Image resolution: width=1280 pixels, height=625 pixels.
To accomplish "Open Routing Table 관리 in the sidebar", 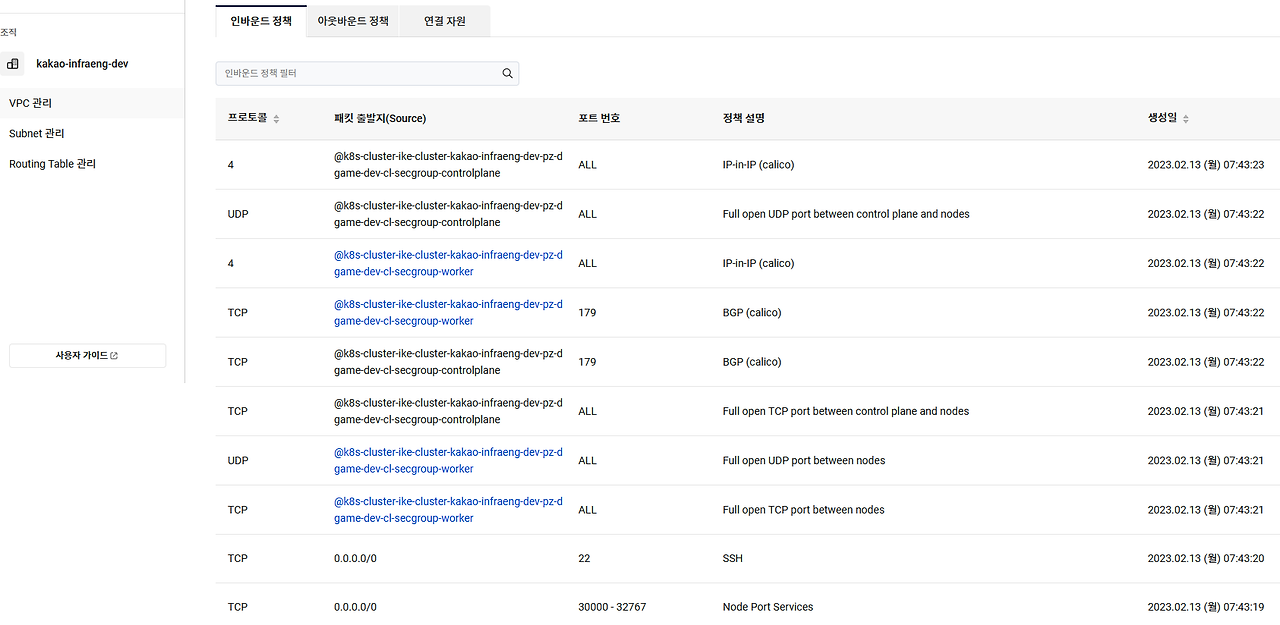I will coord(92,164).
